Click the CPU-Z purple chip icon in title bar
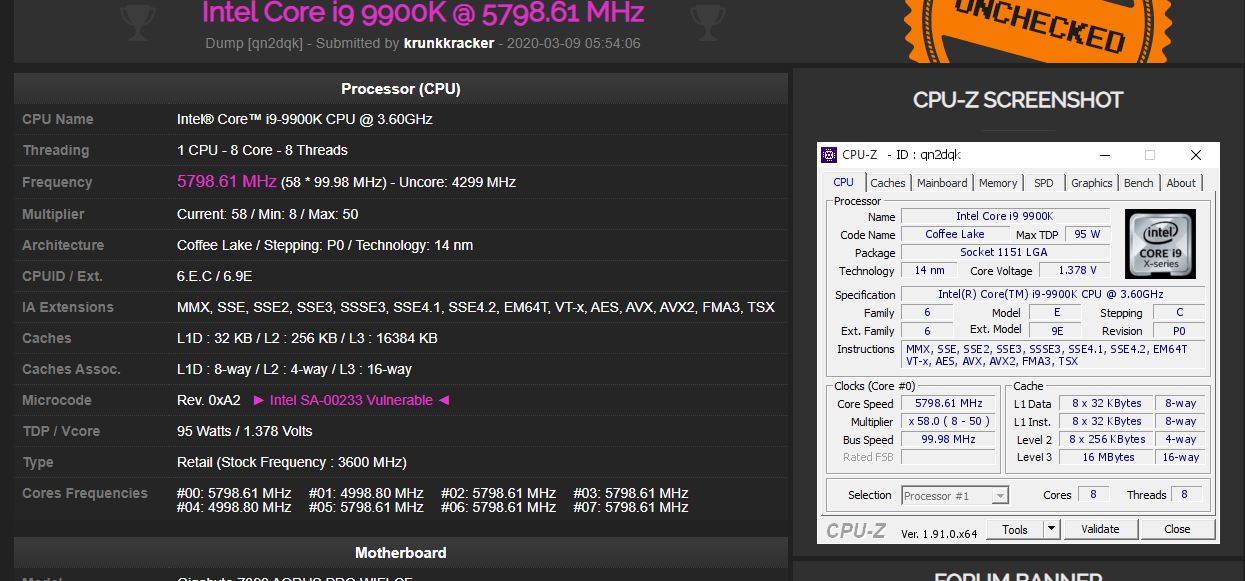Screen dimensions: 1245x581 click(x=829, y=155)
